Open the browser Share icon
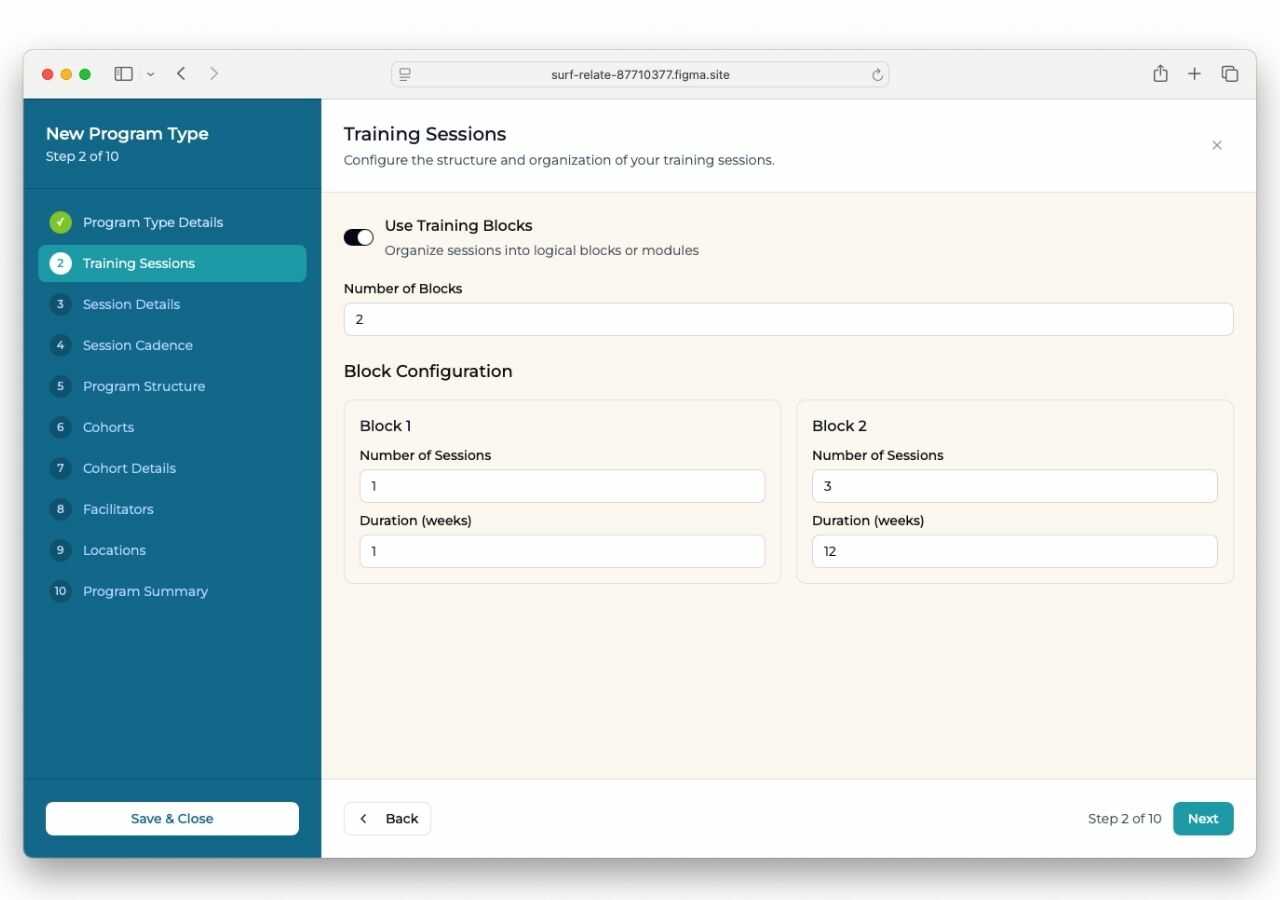This screenshot has height=900, width=1280. [1160, 74]
